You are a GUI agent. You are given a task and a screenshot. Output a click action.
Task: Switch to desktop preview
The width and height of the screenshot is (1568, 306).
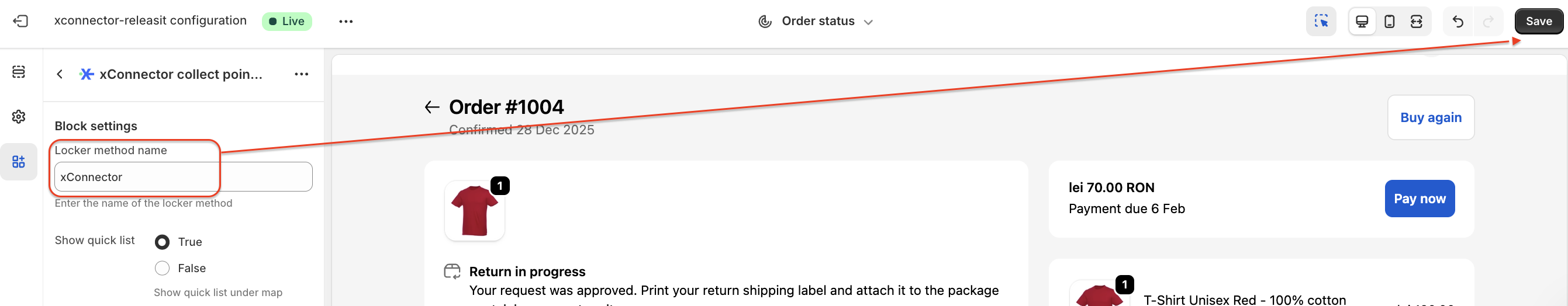pyautogui.click(x=1362, y=21)
